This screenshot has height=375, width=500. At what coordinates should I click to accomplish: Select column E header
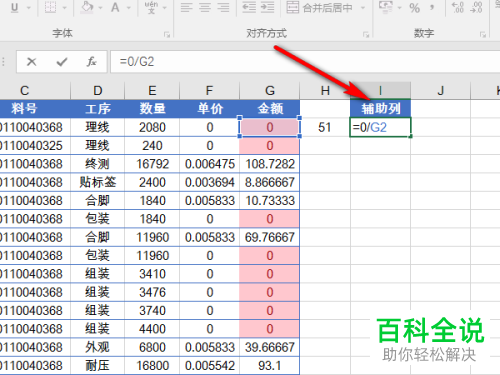152,90
